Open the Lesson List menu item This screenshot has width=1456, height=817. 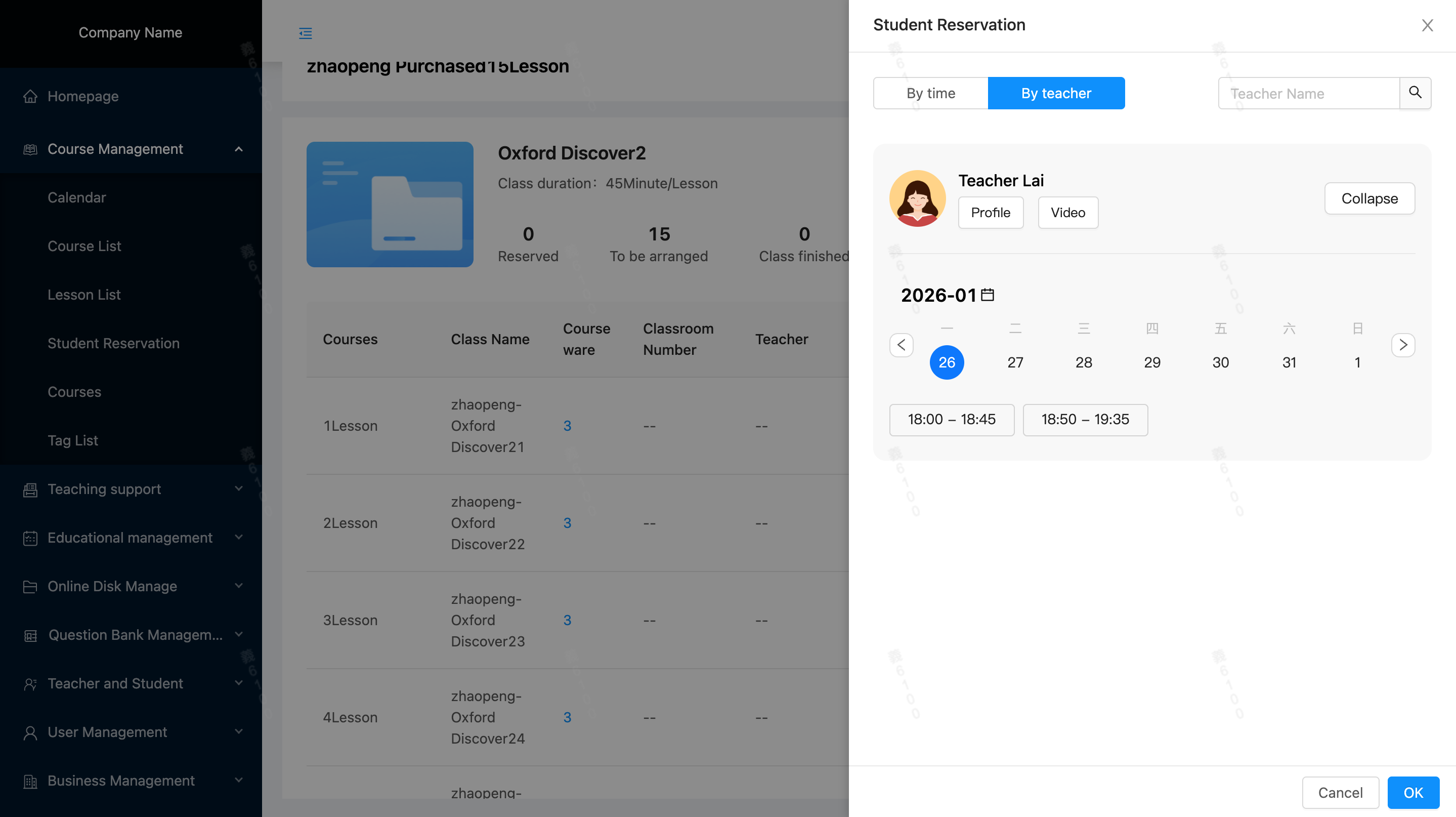(x=83, y=295)
